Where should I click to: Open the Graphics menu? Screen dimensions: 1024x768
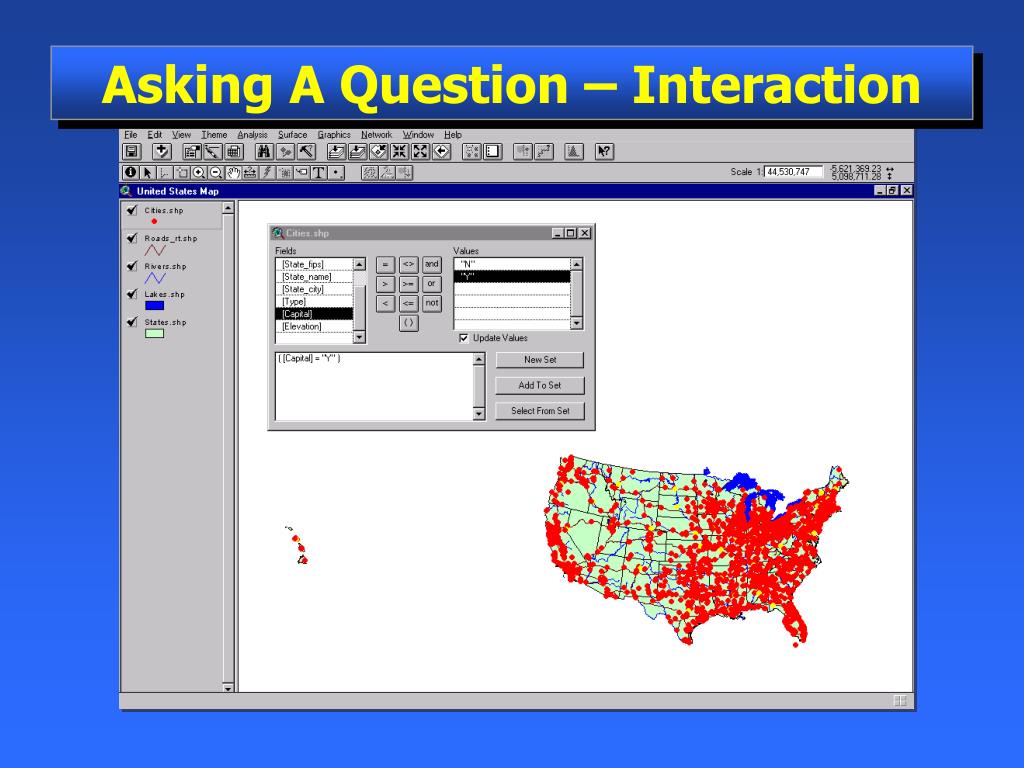coord(334,135)
